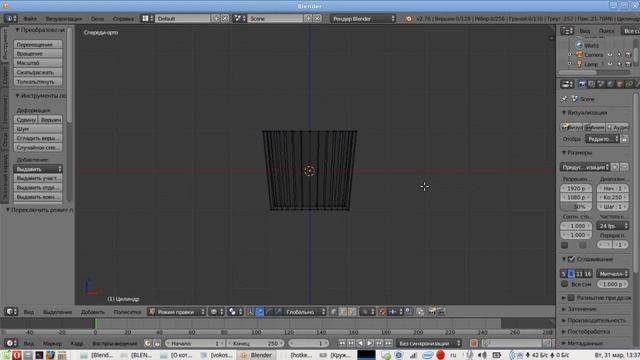Enable the full sample checkbox
Screen dimensions: 640x360
[x=565, y=284]
